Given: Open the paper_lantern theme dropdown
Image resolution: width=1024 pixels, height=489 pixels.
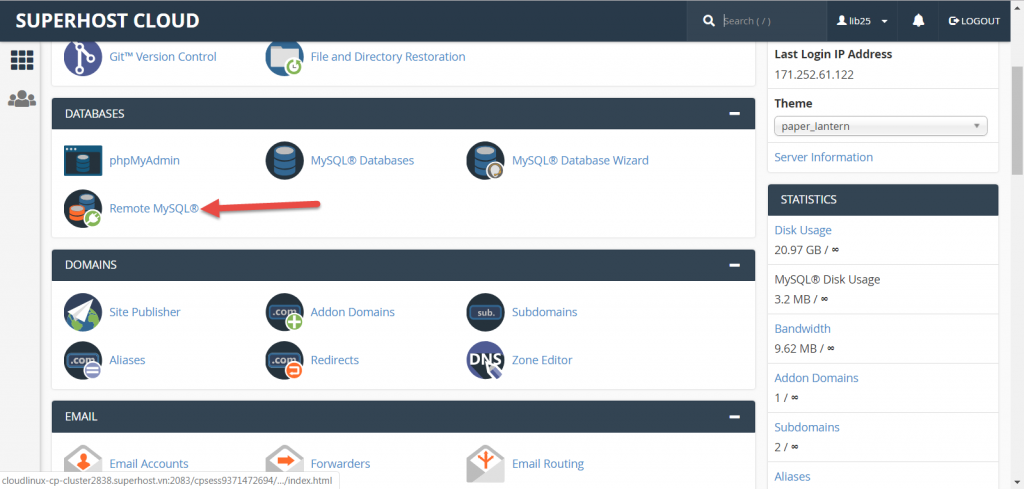Looking at the screenshot, I should click(x=880, y=126).
